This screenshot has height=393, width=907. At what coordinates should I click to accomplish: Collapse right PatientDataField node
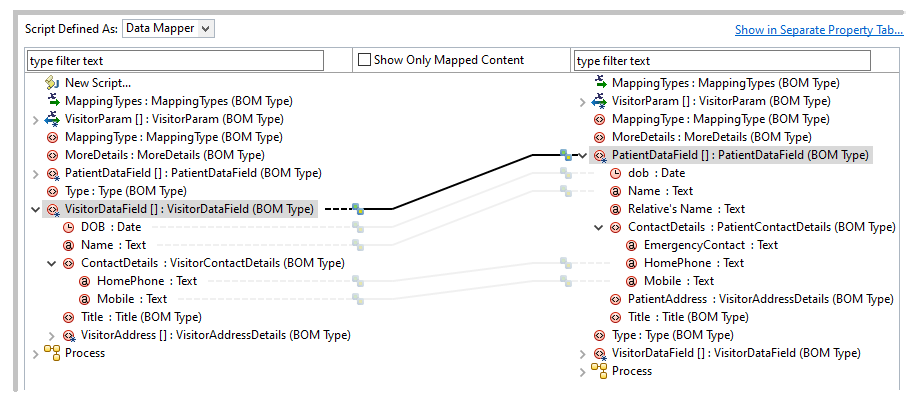pos(583,156)
